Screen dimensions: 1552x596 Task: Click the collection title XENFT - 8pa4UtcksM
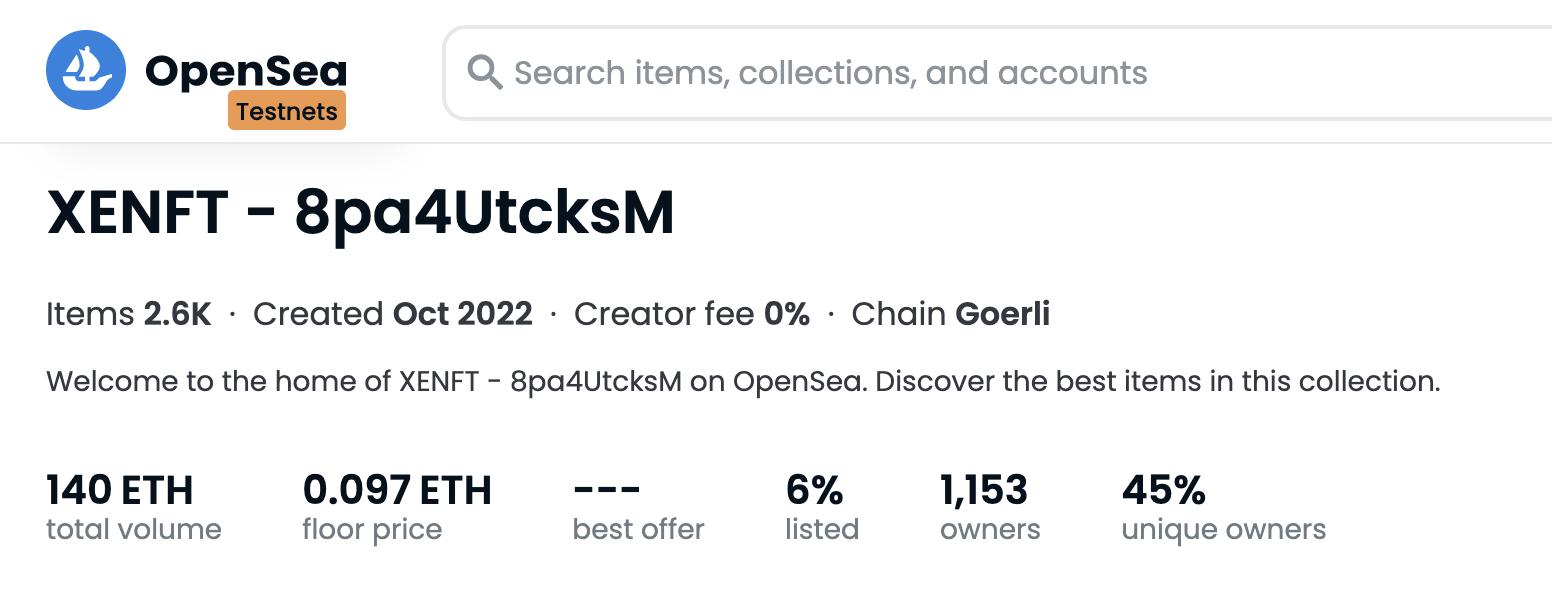(x=360, y=212)
